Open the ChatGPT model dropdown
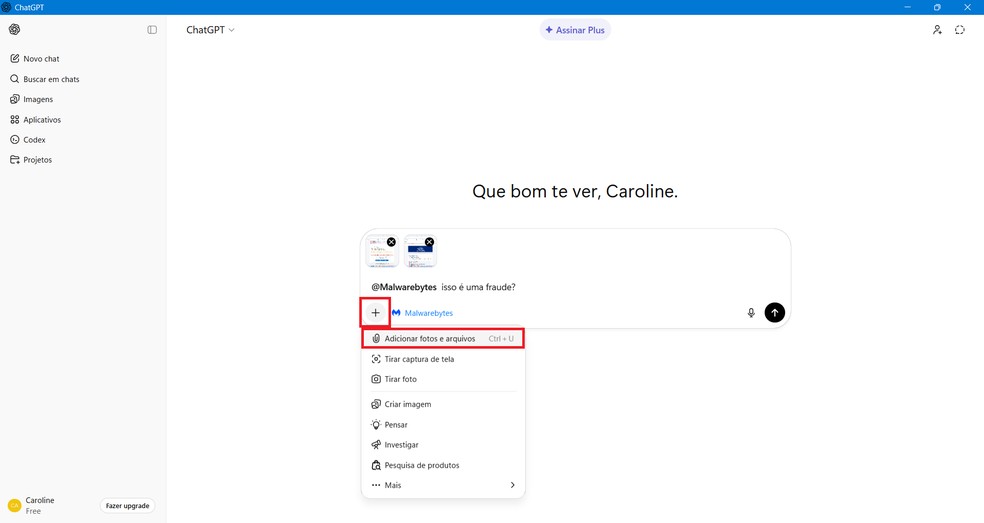984x523 pixels. point(210,30)
